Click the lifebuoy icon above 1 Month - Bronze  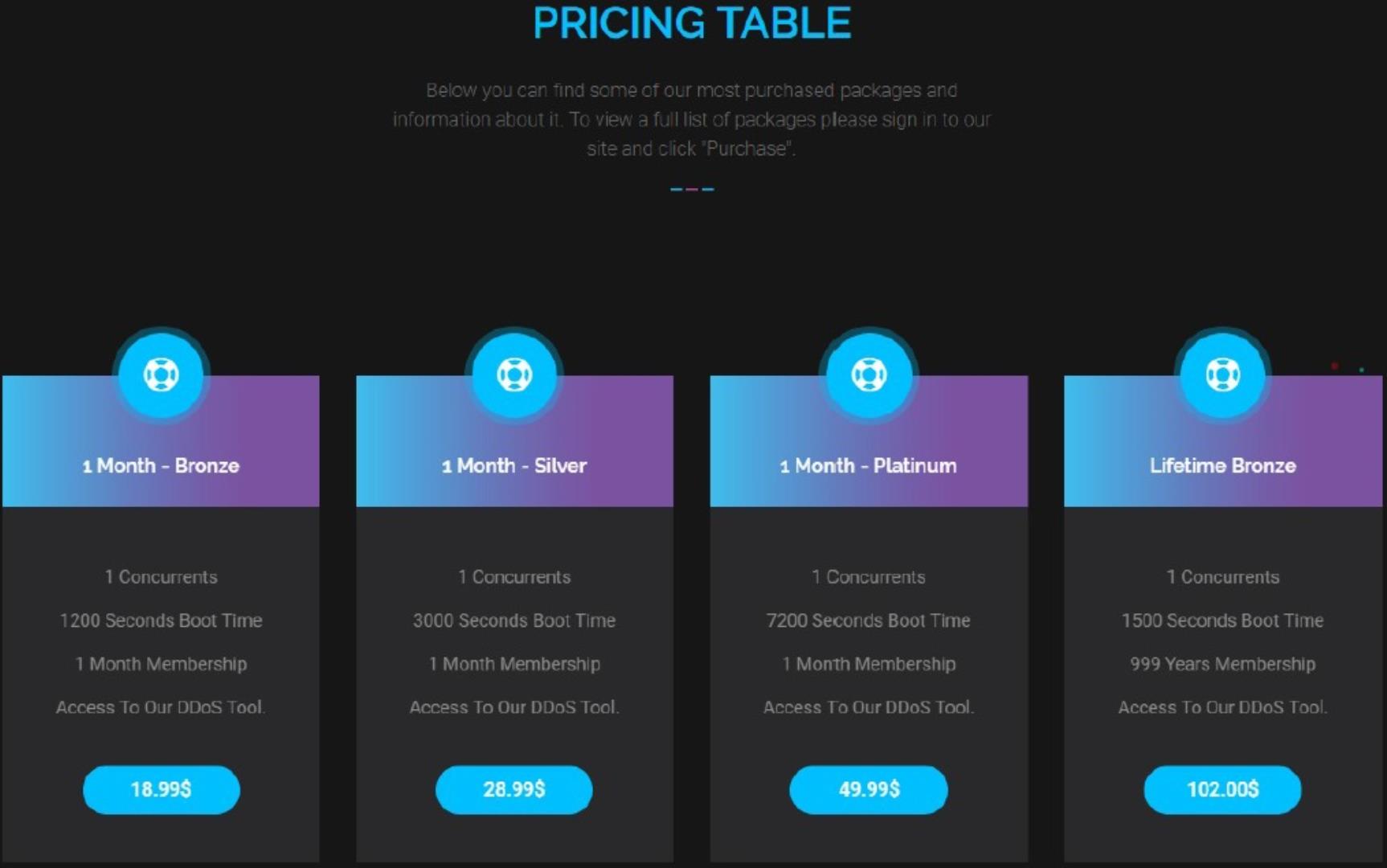coord(161,375)
